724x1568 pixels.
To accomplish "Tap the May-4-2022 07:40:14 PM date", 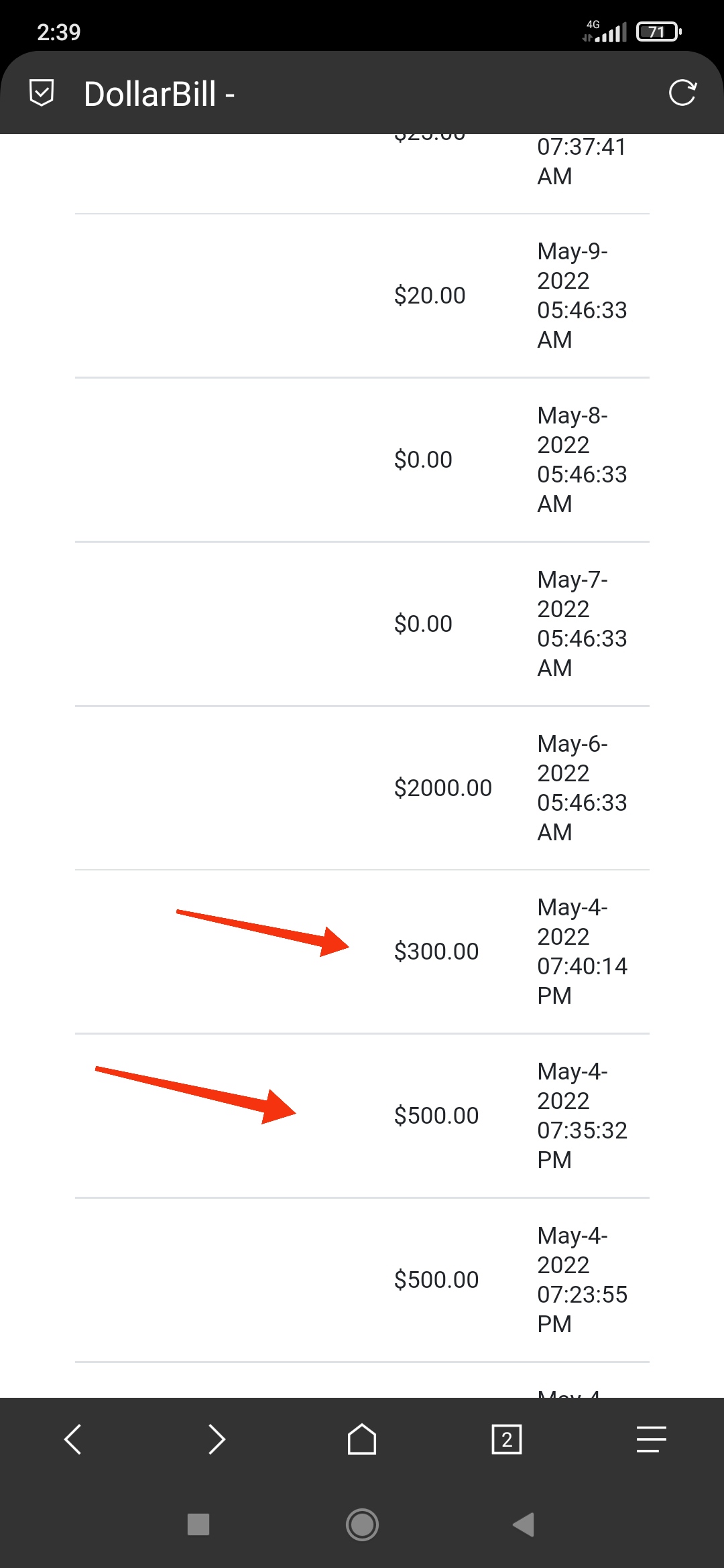I will pyautogui.click(x=581, y=952).
